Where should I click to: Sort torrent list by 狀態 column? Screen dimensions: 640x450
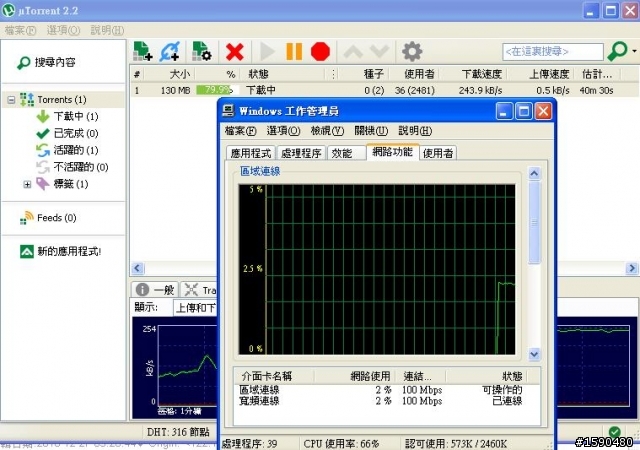pos(286,74)
